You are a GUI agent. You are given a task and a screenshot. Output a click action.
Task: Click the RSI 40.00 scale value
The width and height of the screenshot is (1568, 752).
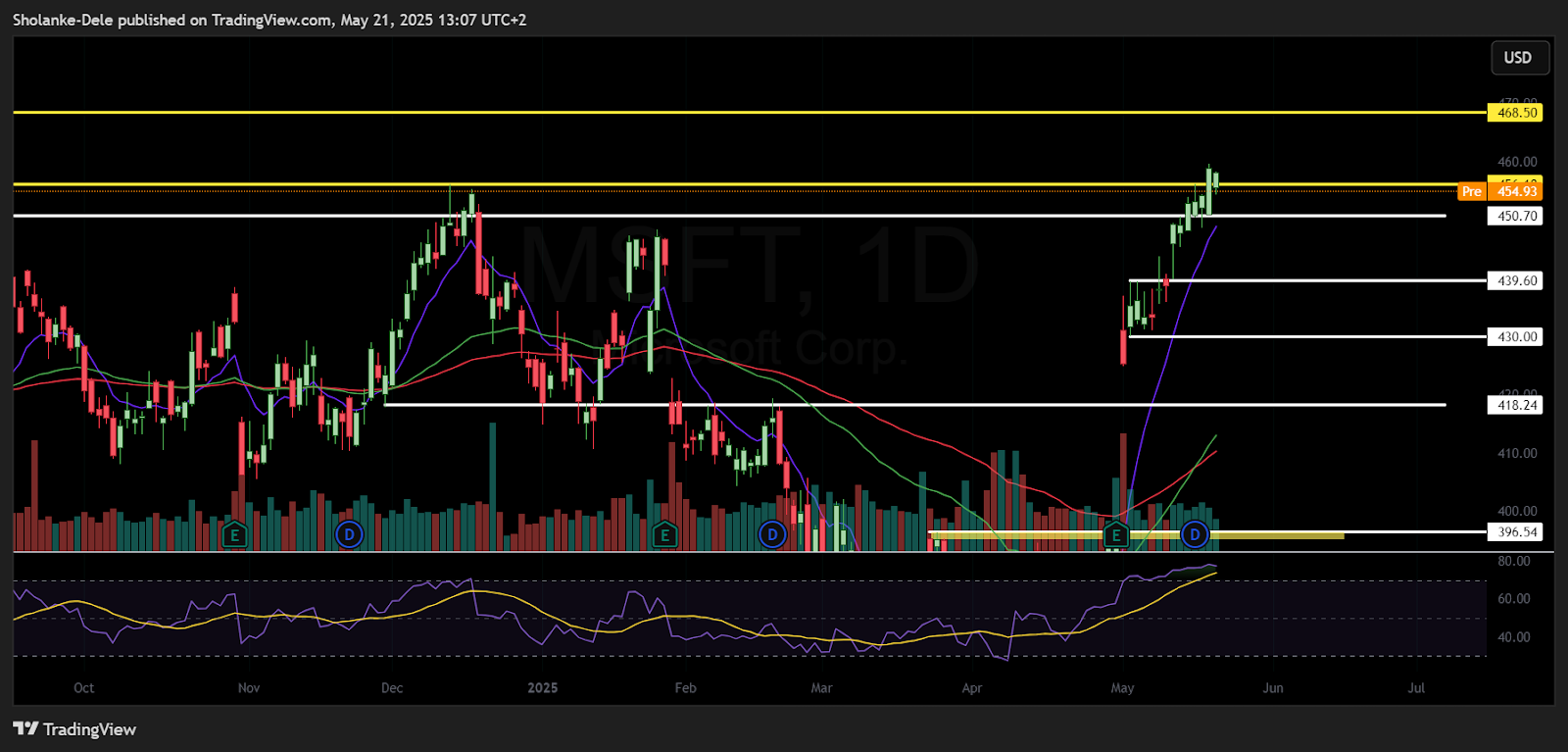(1514, 636)
